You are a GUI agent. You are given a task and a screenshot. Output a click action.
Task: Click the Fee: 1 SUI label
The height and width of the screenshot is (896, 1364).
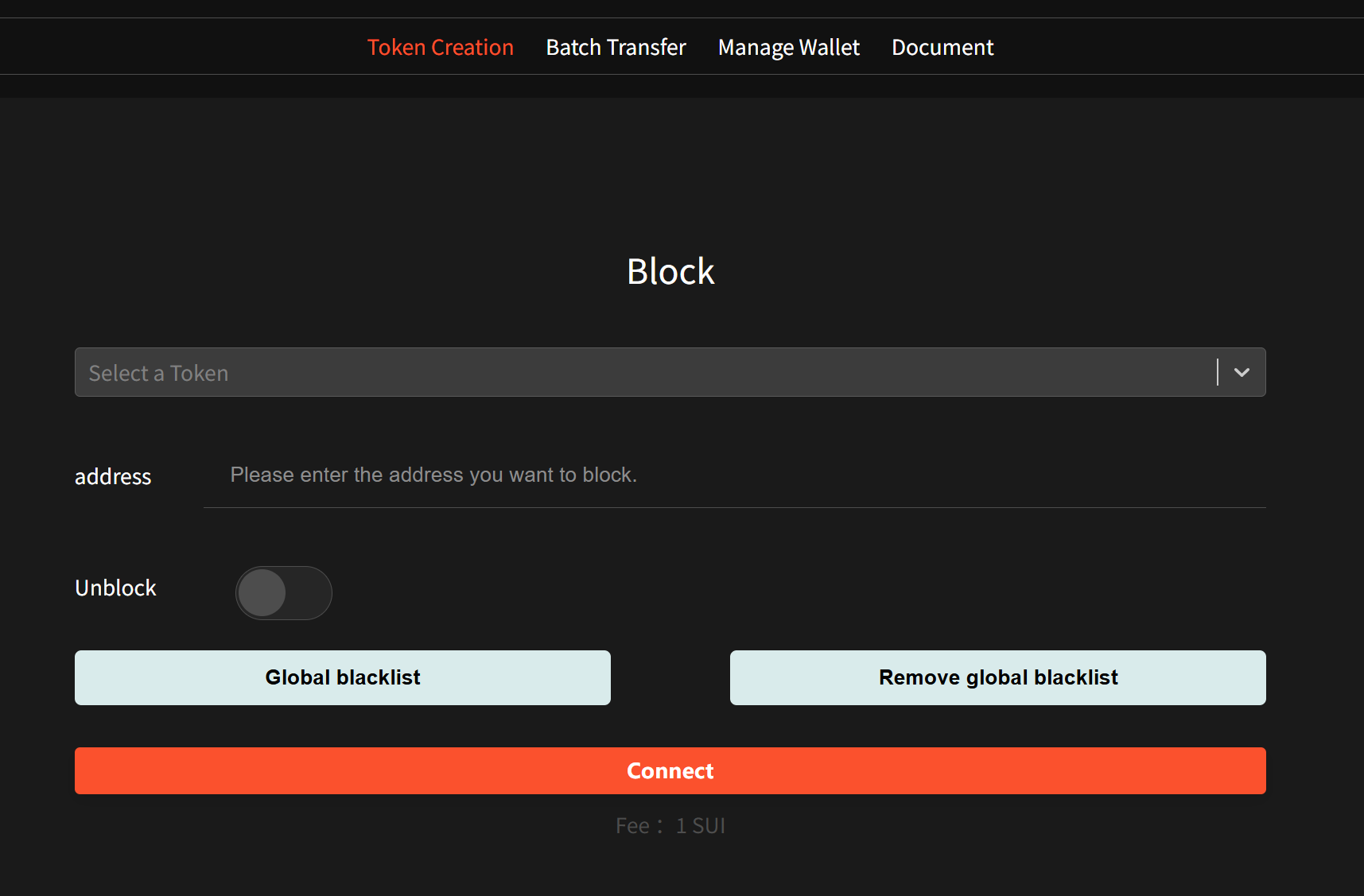point(670,825)
